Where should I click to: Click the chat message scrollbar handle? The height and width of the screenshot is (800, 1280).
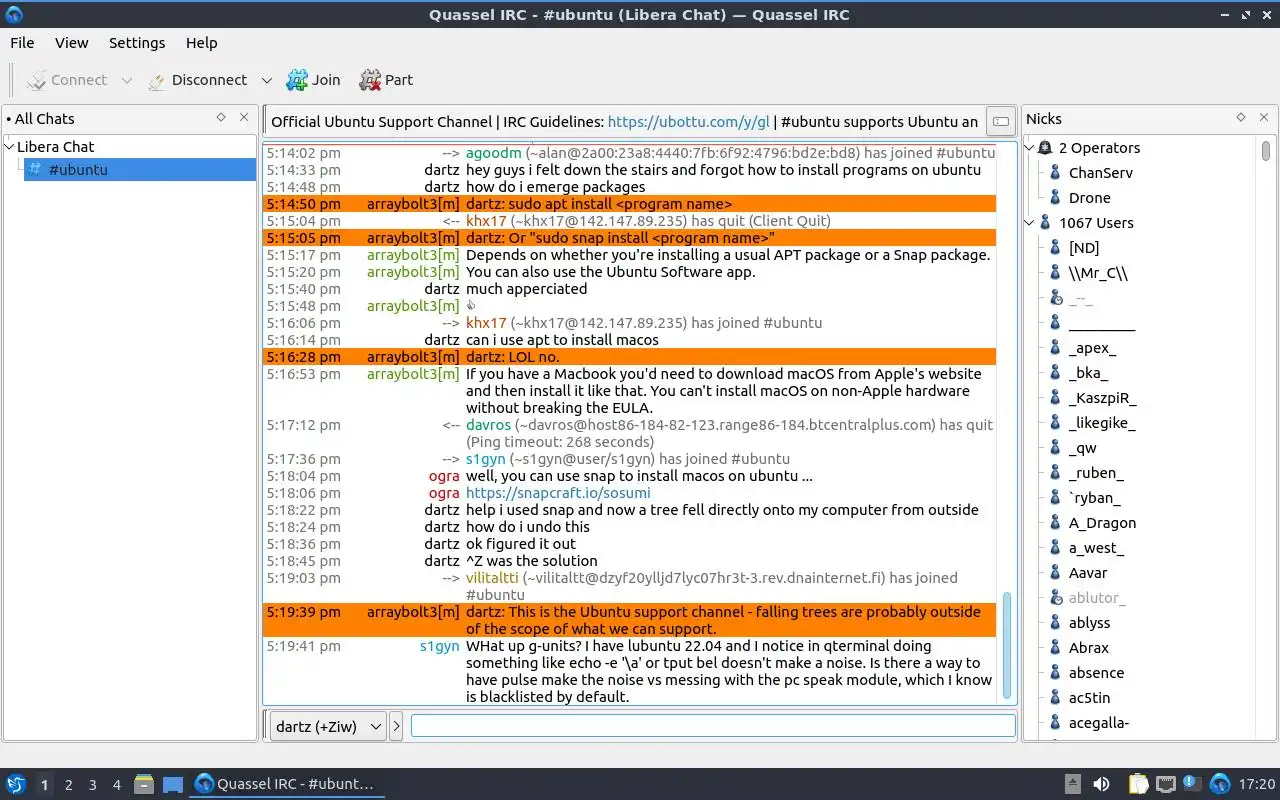coord(1007,646)
